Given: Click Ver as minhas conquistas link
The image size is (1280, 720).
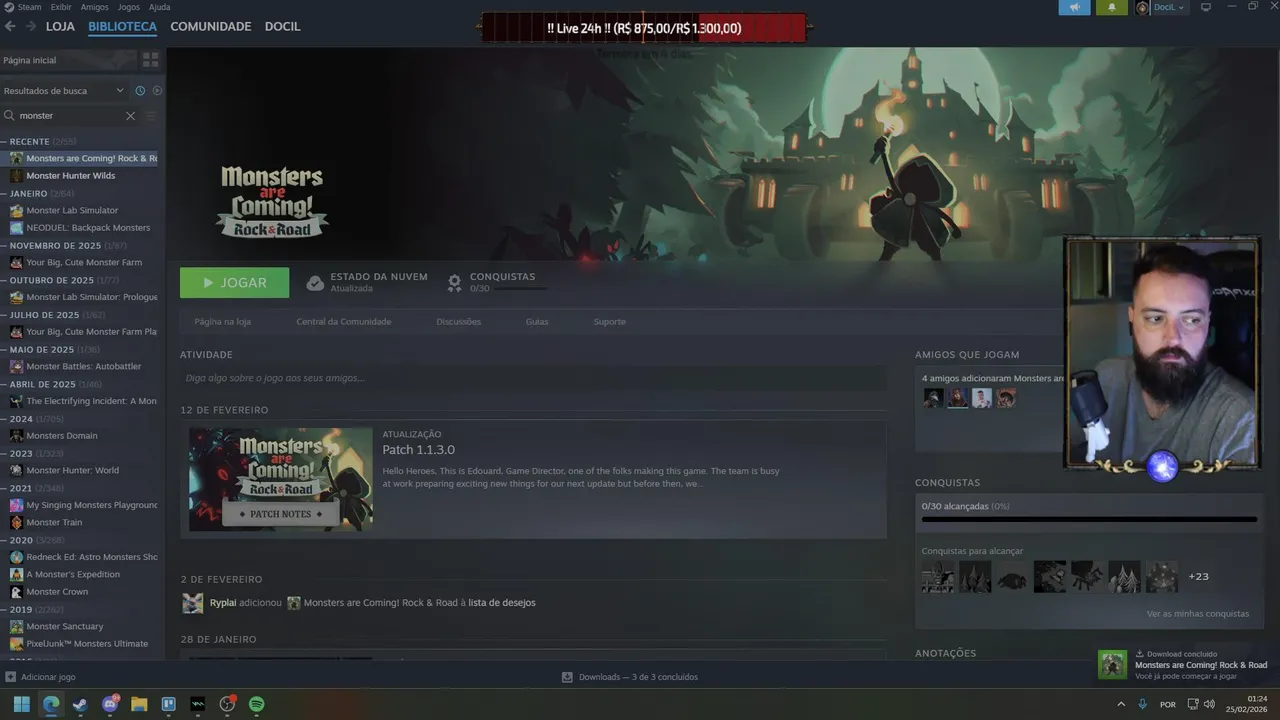Looking at the screenshot, I should pos(1198,614).
